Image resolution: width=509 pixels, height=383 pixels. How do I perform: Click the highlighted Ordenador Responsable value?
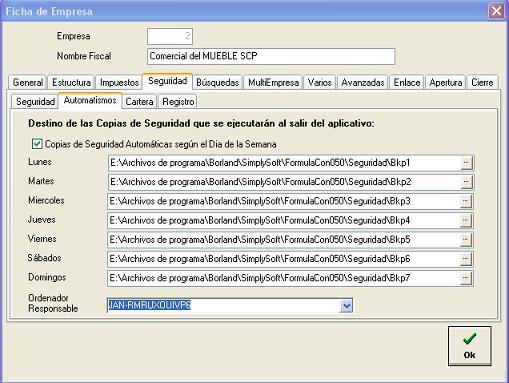[x=149, y=305]
